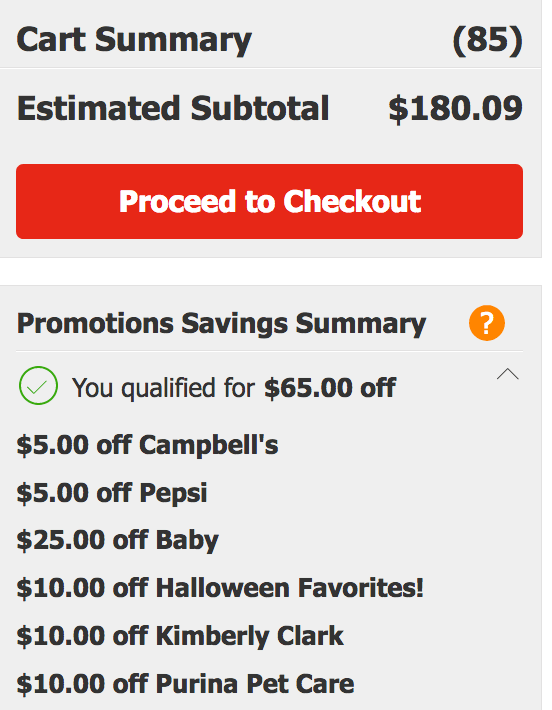Screen dimensions: 552x710
Task: Click the Halloween Favorites! text
Action: tap(290, 588)
